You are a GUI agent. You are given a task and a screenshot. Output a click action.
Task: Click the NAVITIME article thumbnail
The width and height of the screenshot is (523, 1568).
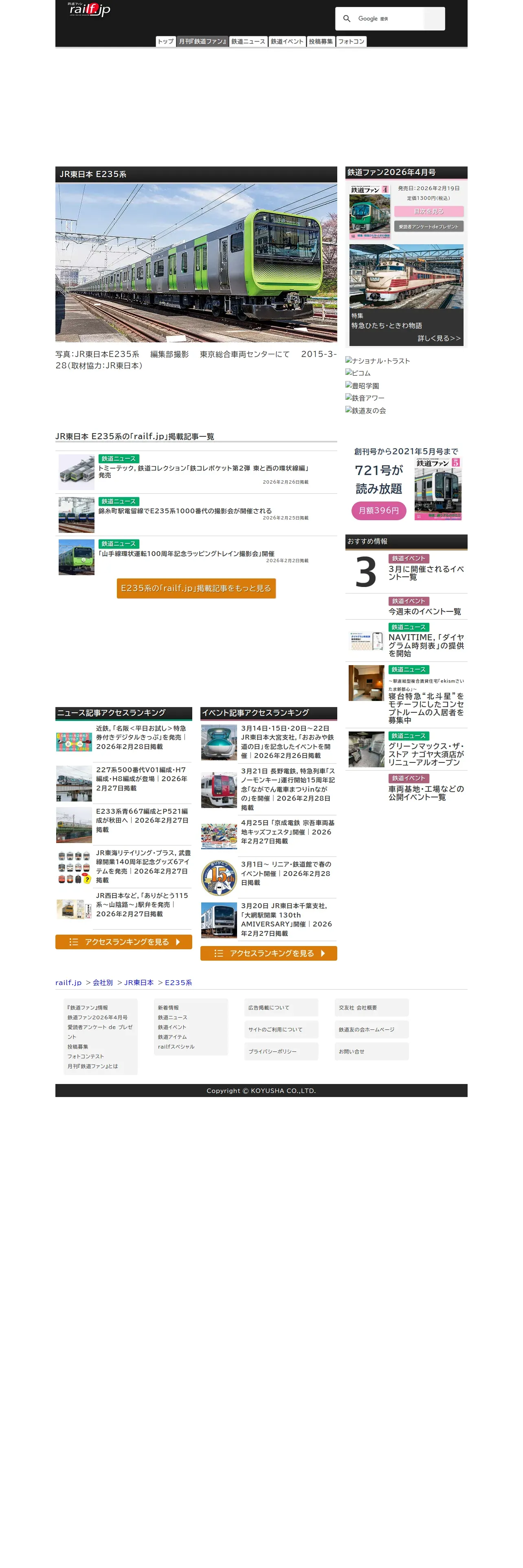point(366,641)
